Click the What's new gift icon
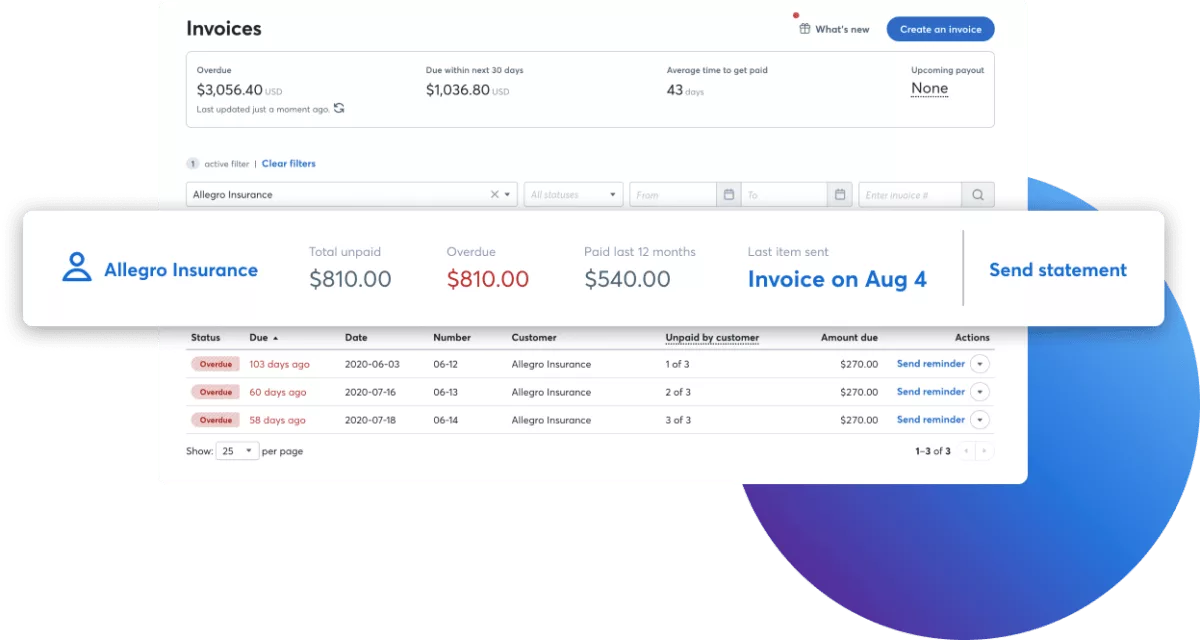This screenshot has width=1200, height=640. (x=804, y=29)
